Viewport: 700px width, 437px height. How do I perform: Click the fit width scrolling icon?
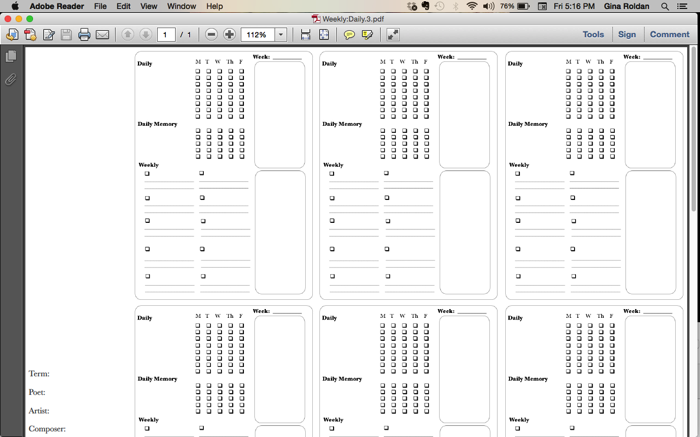305,34
